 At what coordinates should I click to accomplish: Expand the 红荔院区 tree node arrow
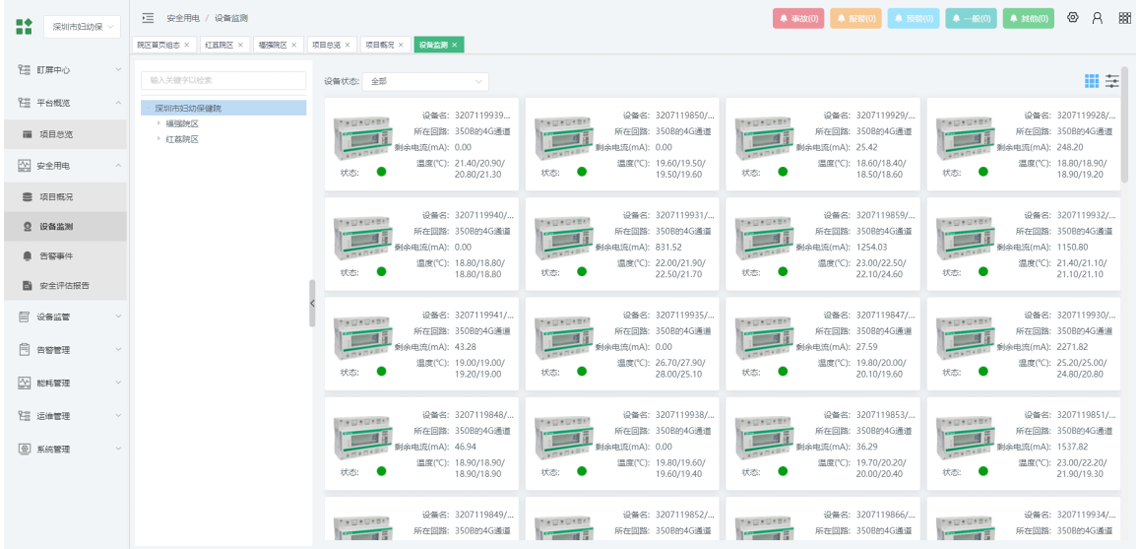pos(159,138)
